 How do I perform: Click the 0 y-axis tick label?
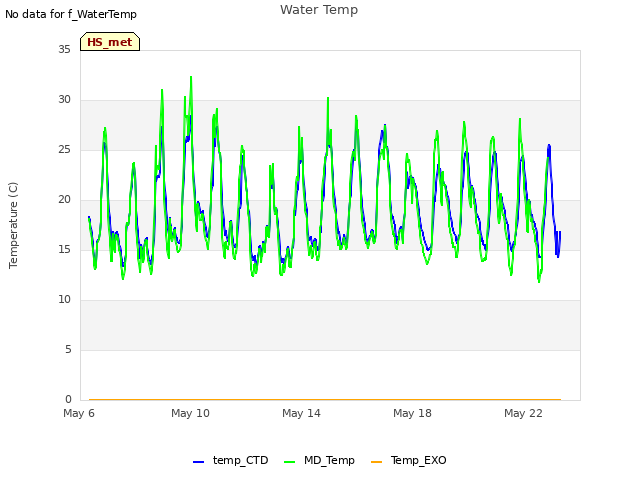click(x=68, y=400)
